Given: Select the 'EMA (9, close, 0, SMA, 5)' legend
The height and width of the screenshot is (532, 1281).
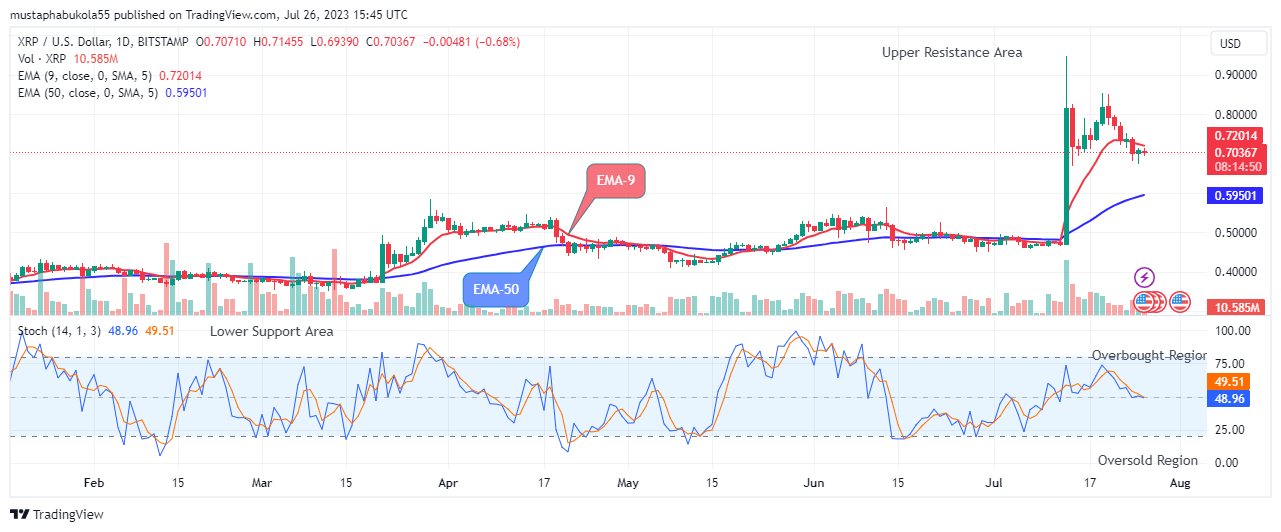Looking at the screenshot, I should coord(83,76).
